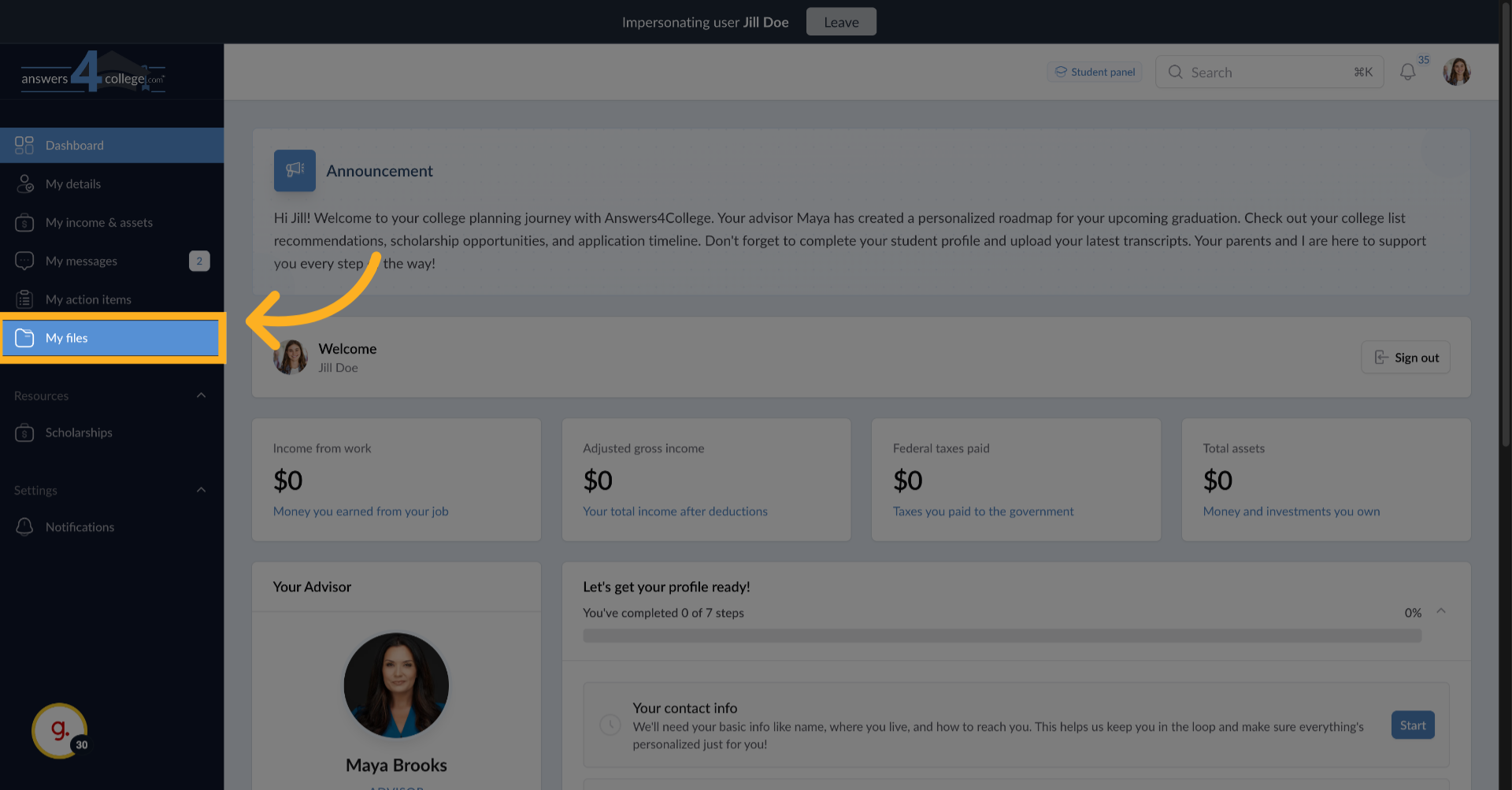
Task: Click the search magnifier icon
Action: tap(1175, 72)
